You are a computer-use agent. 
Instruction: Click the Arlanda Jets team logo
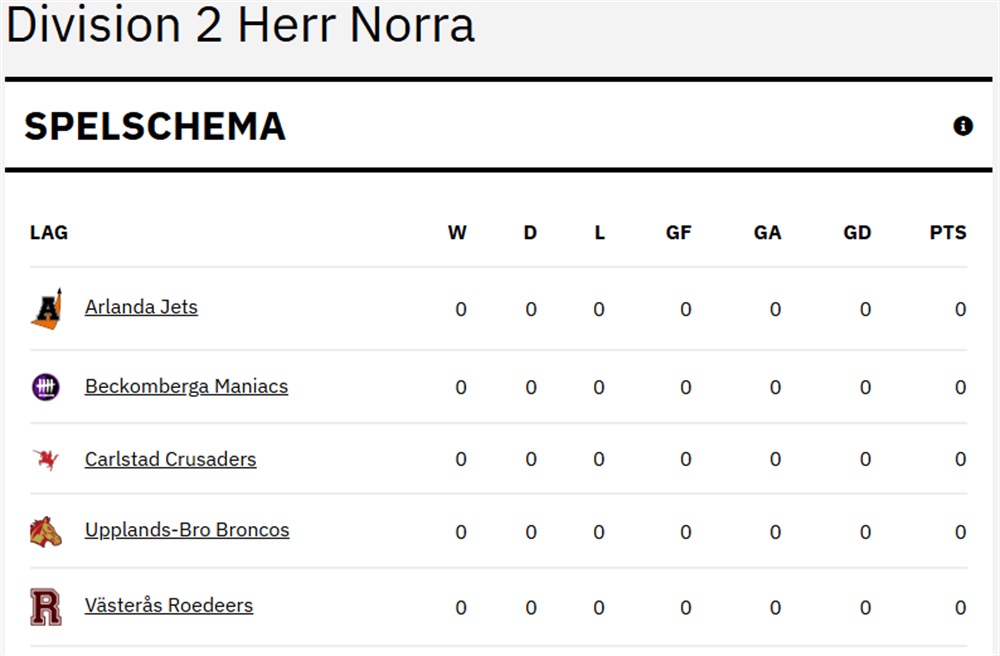[x=47, y=309]
